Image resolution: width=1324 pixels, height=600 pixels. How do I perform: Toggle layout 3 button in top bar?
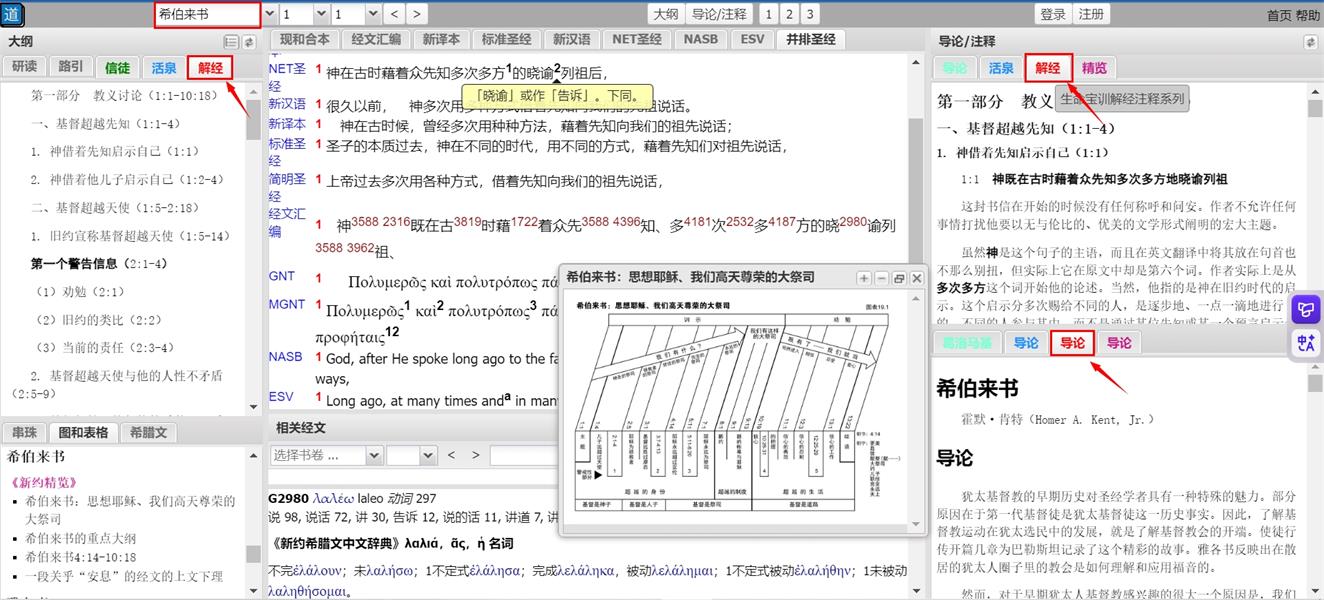coord(809,14)
